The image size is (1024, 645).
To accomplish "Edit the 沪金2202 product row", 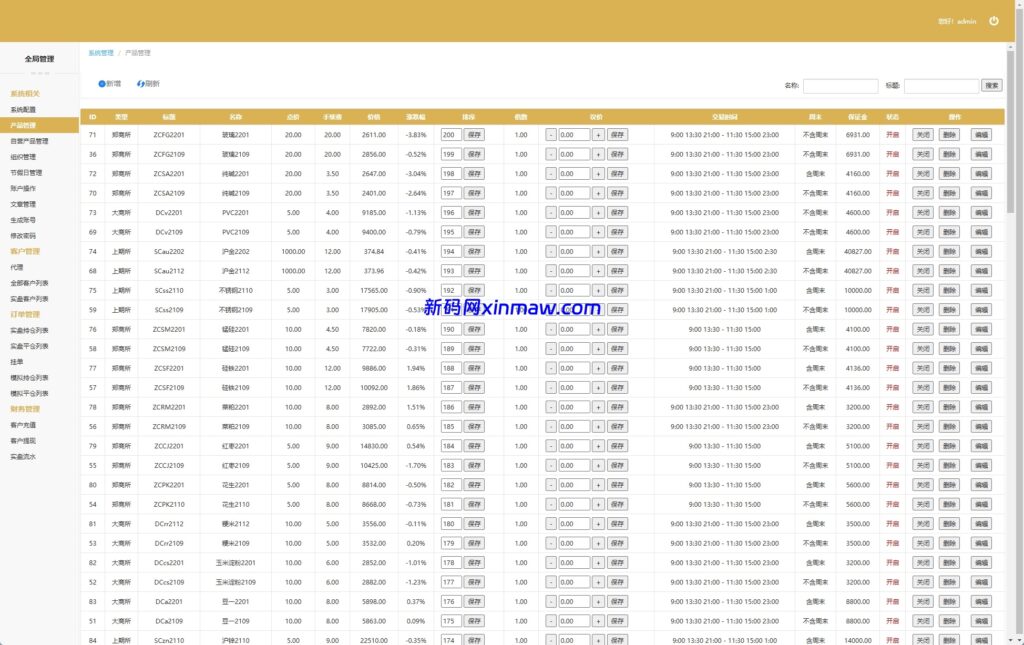I will click(x=981, y=252).
